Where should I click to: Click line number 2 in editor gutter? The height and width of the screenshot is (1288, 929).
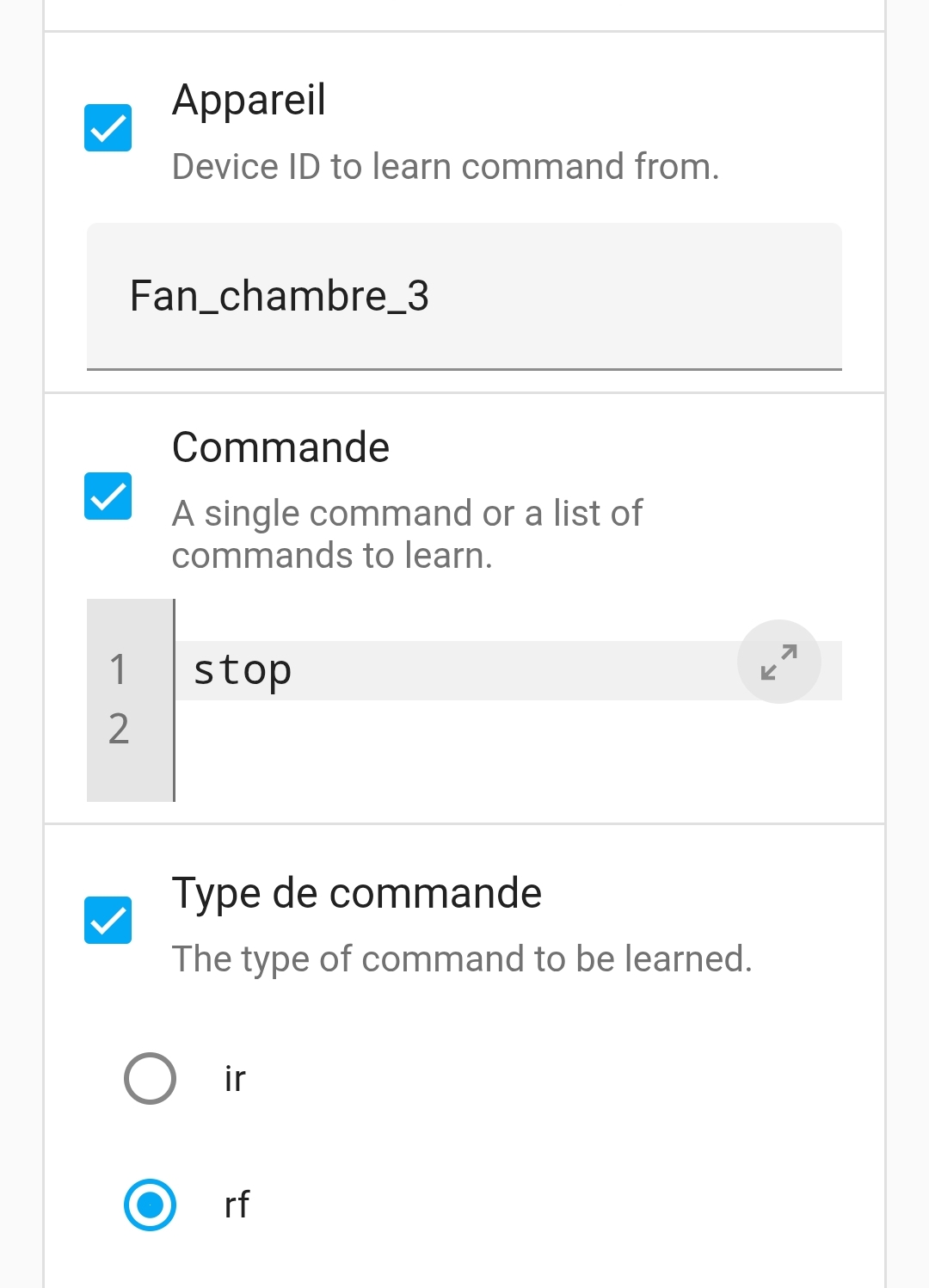click(x=119, y=729)
